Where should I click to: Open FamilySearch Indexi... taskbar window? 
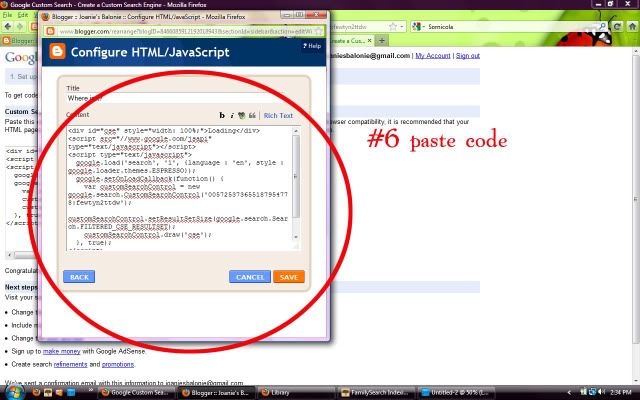(x=376, y=393)
